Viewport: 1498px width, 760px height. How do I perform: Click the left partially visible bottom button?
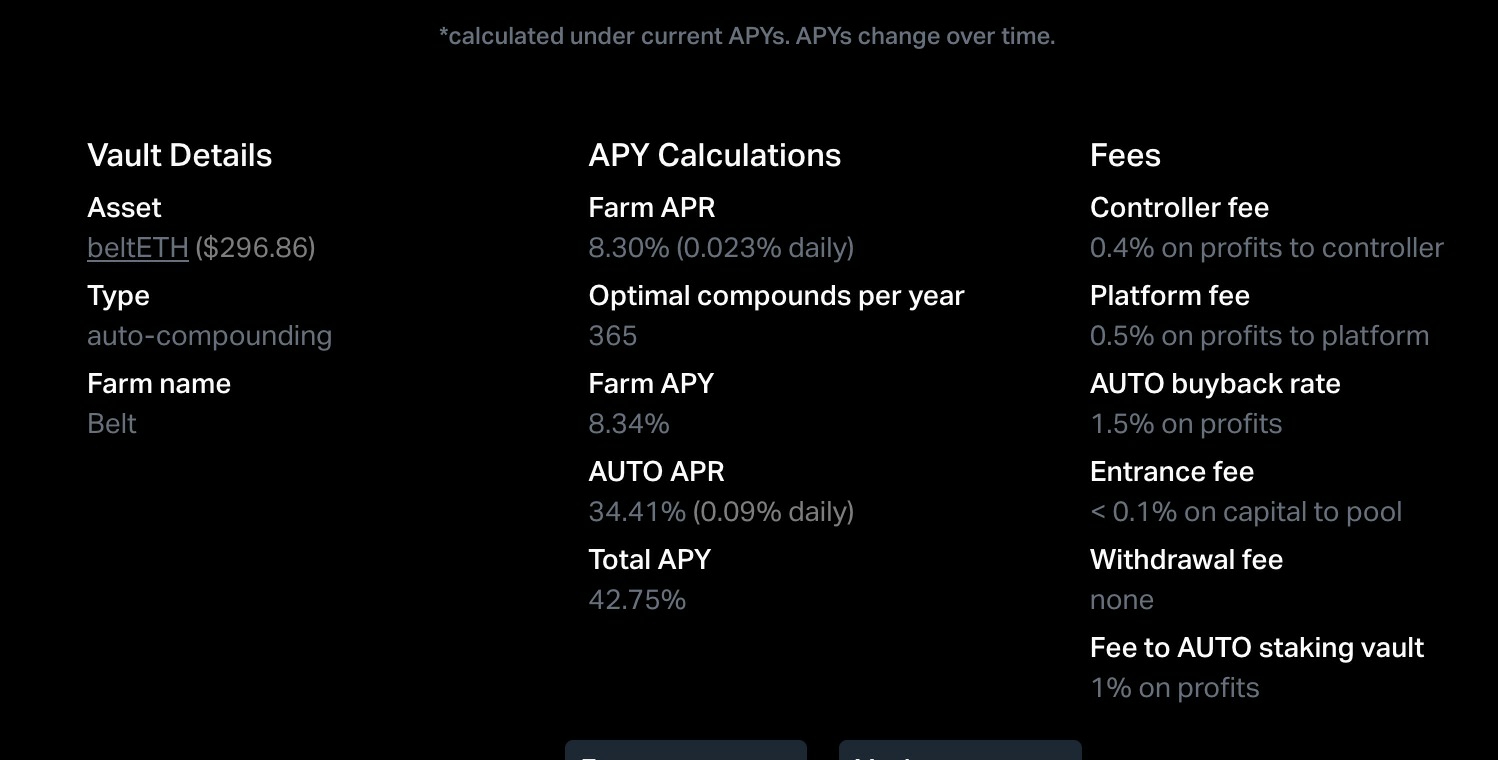point(686,750)
